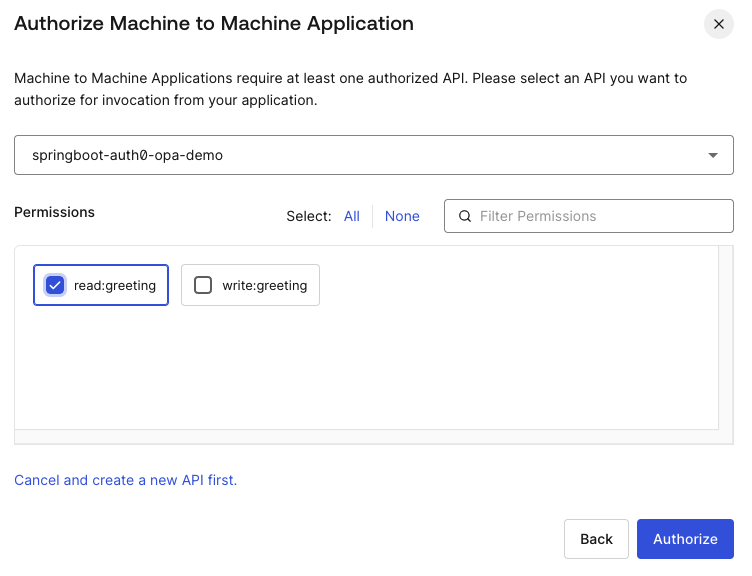This screenshot has width=752, height=576.
Task: Confirm with the Authorize button
Action: [x=685, y=539]
